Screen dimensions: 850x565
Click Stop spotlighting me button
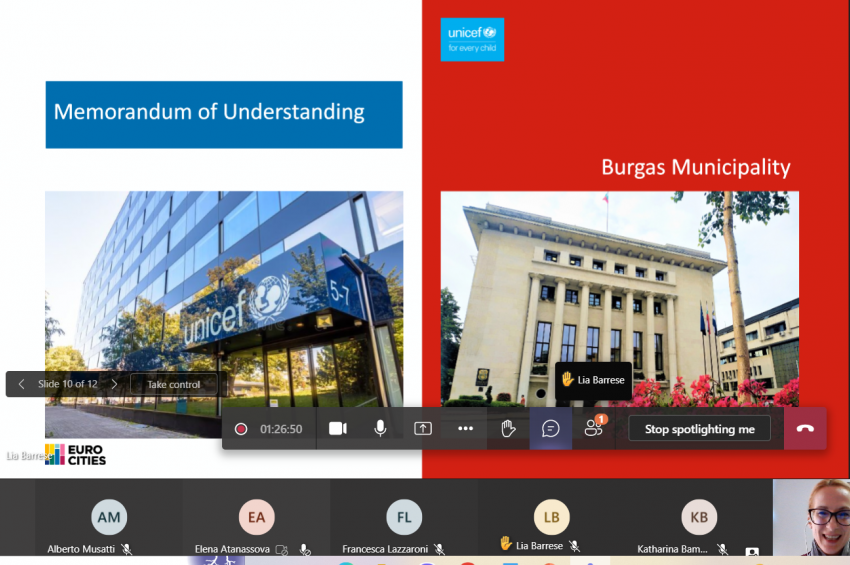(699, 429)
